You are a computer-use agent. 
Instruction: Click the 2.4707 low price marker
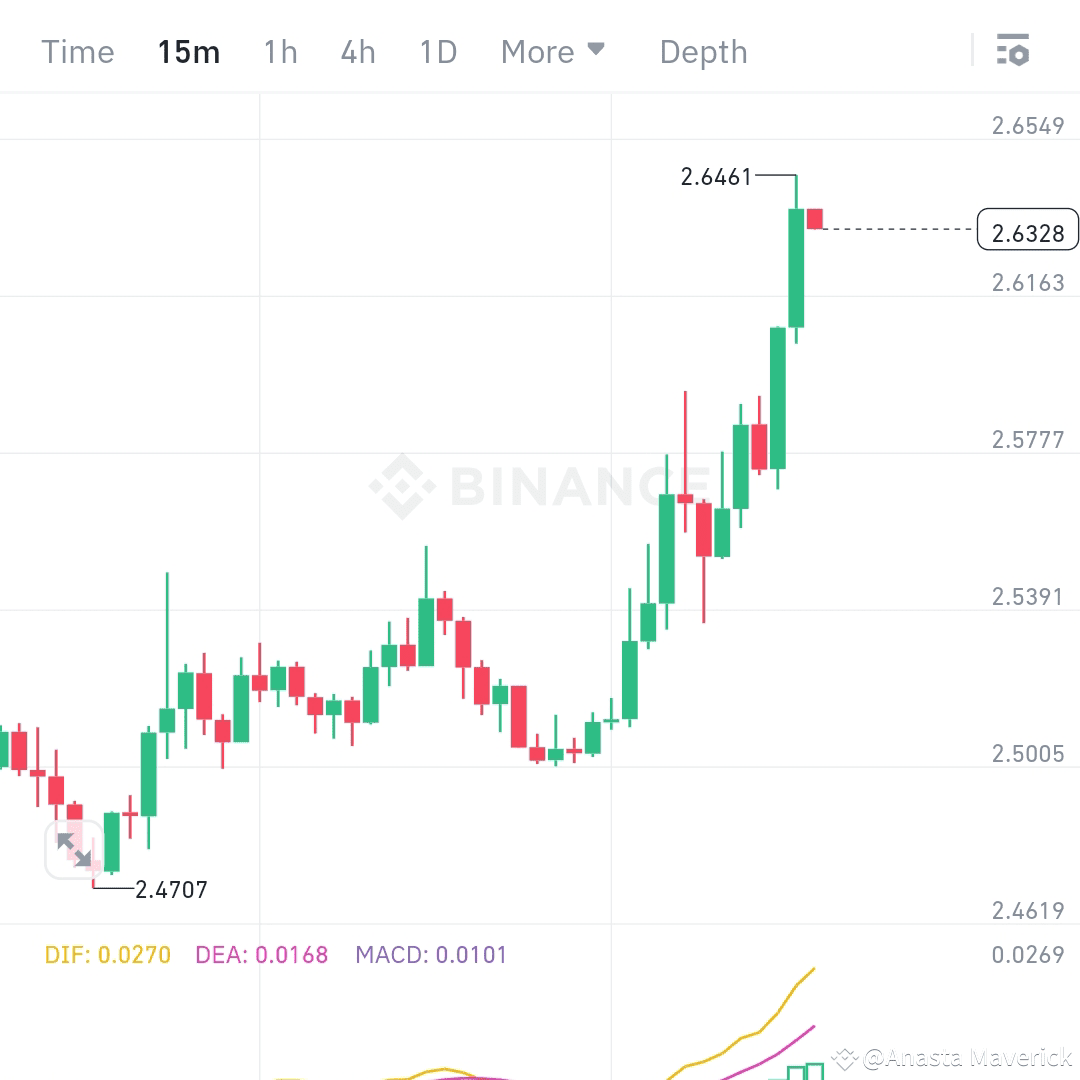click(170, 889)
